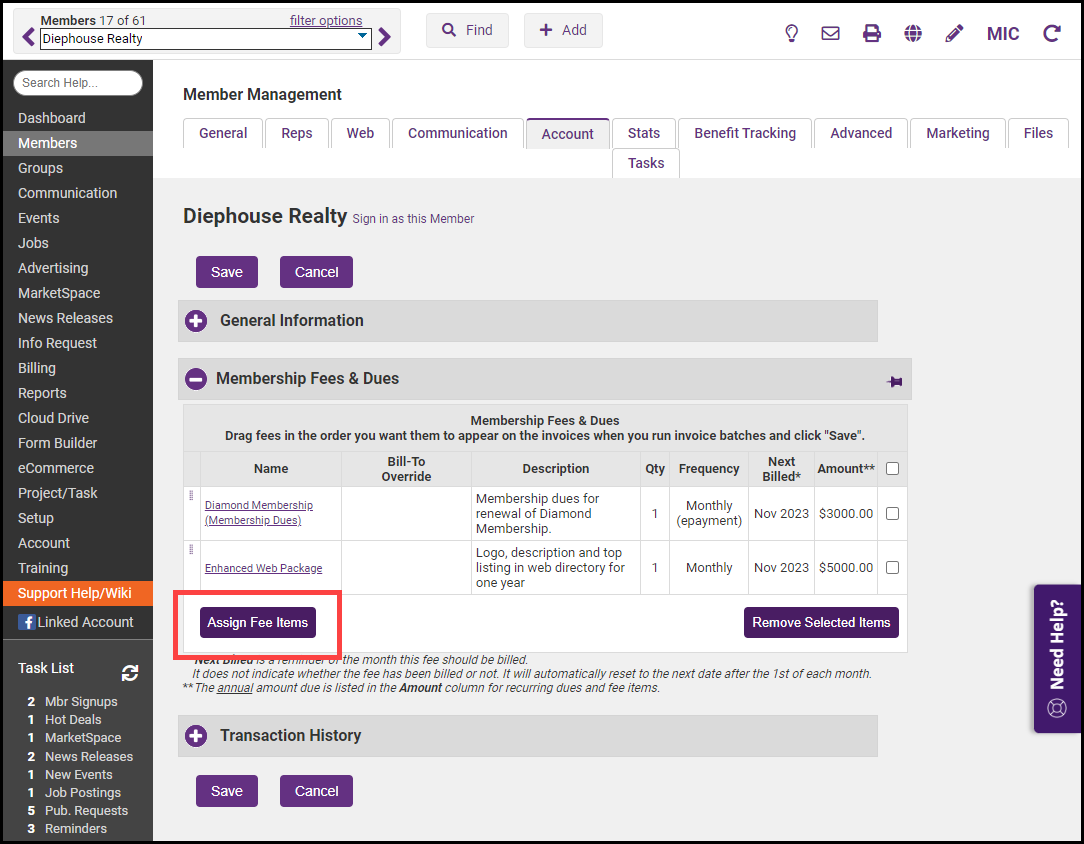
Task: Click the pencil edit icon
Action: click(954, 33)
